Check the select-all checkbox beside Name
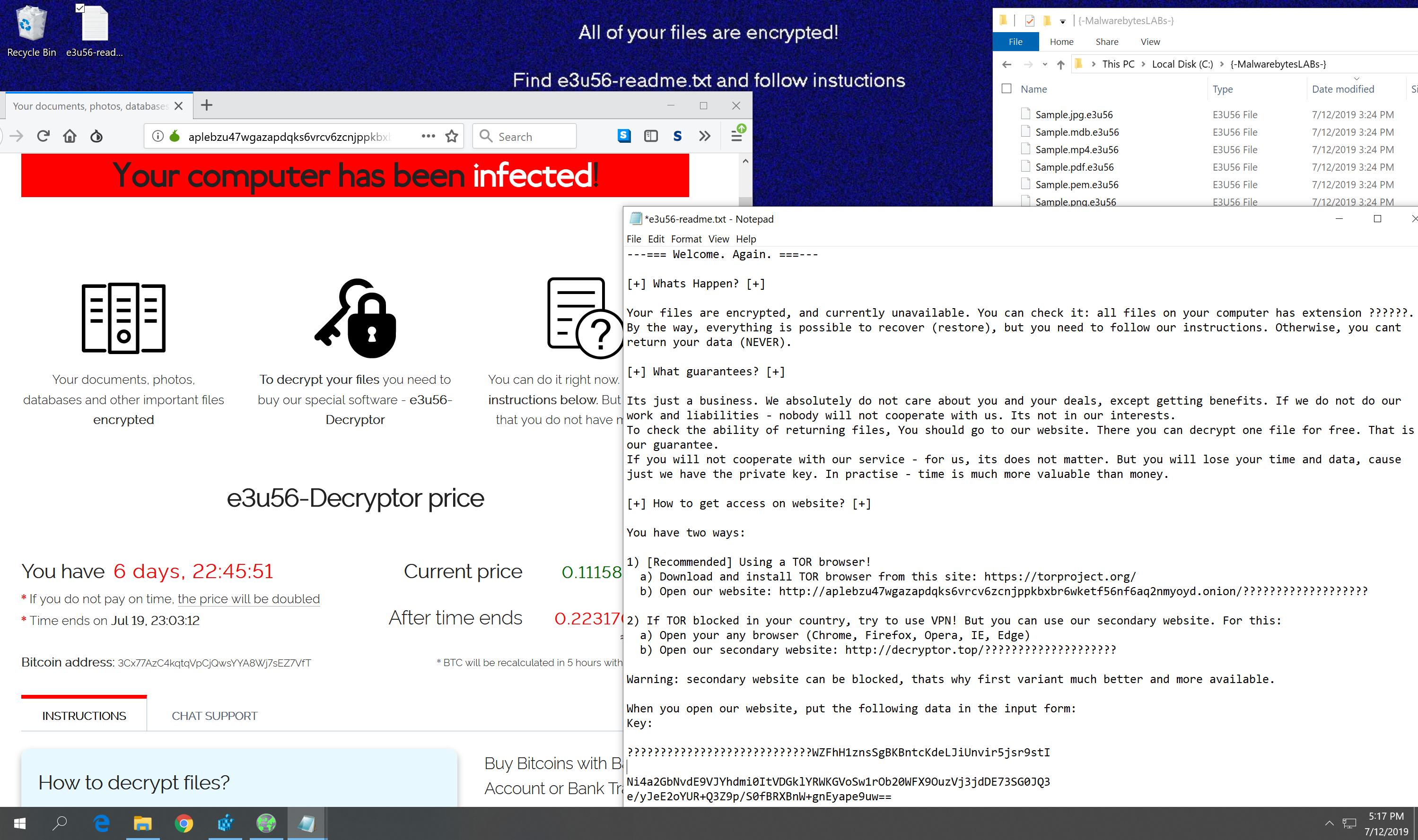The image size is (1418, 840). point(1007,89)
